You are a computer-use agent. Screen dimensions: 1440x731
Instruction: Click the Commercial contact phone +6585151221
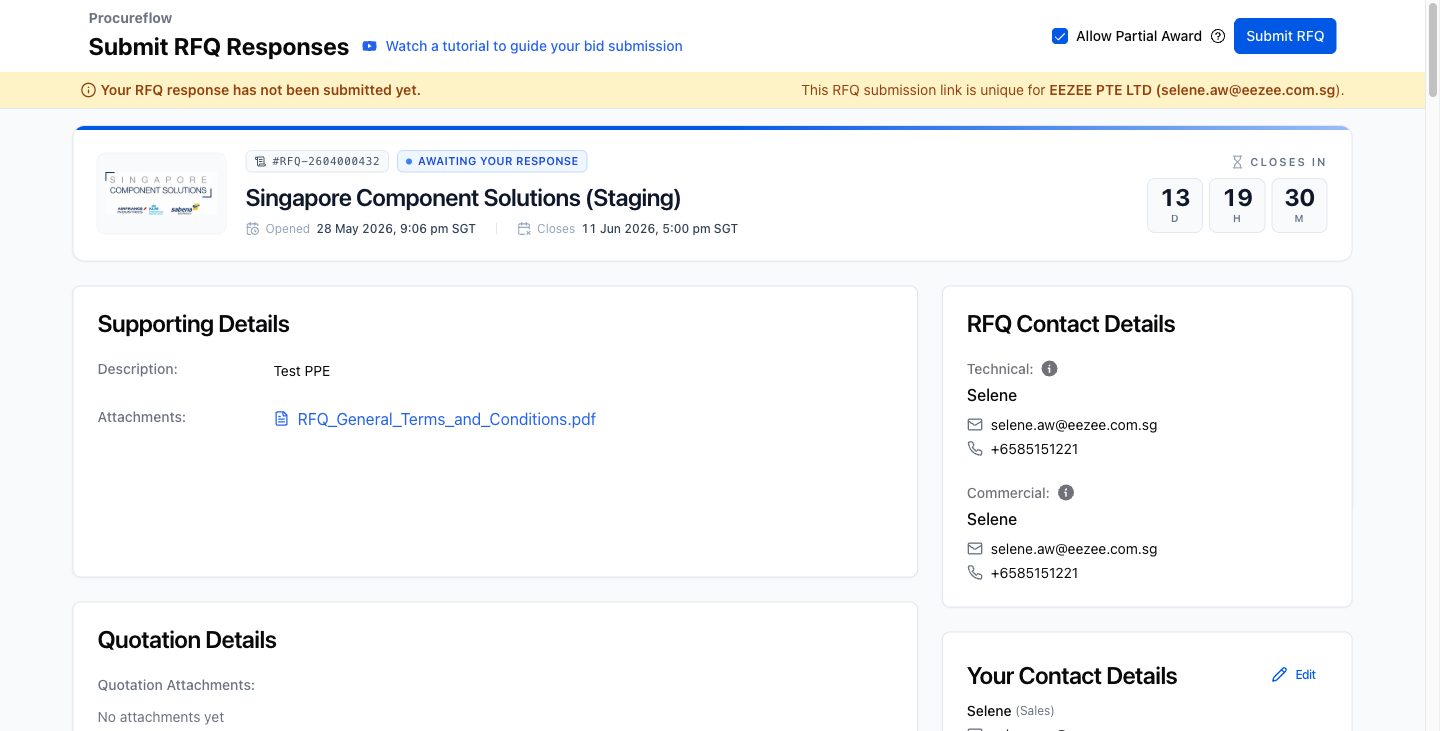1034,573
